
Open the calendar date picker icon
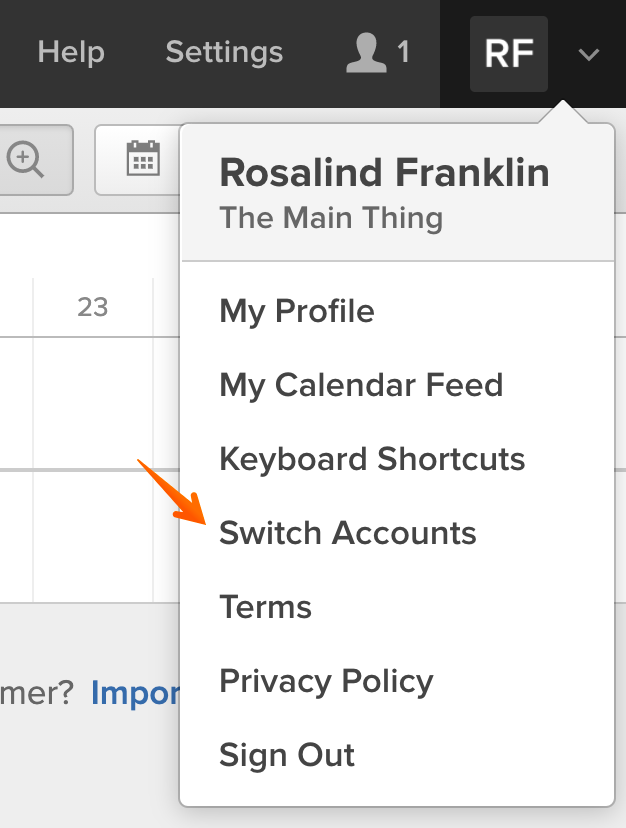pyautogui.click(x=143, y=158)
